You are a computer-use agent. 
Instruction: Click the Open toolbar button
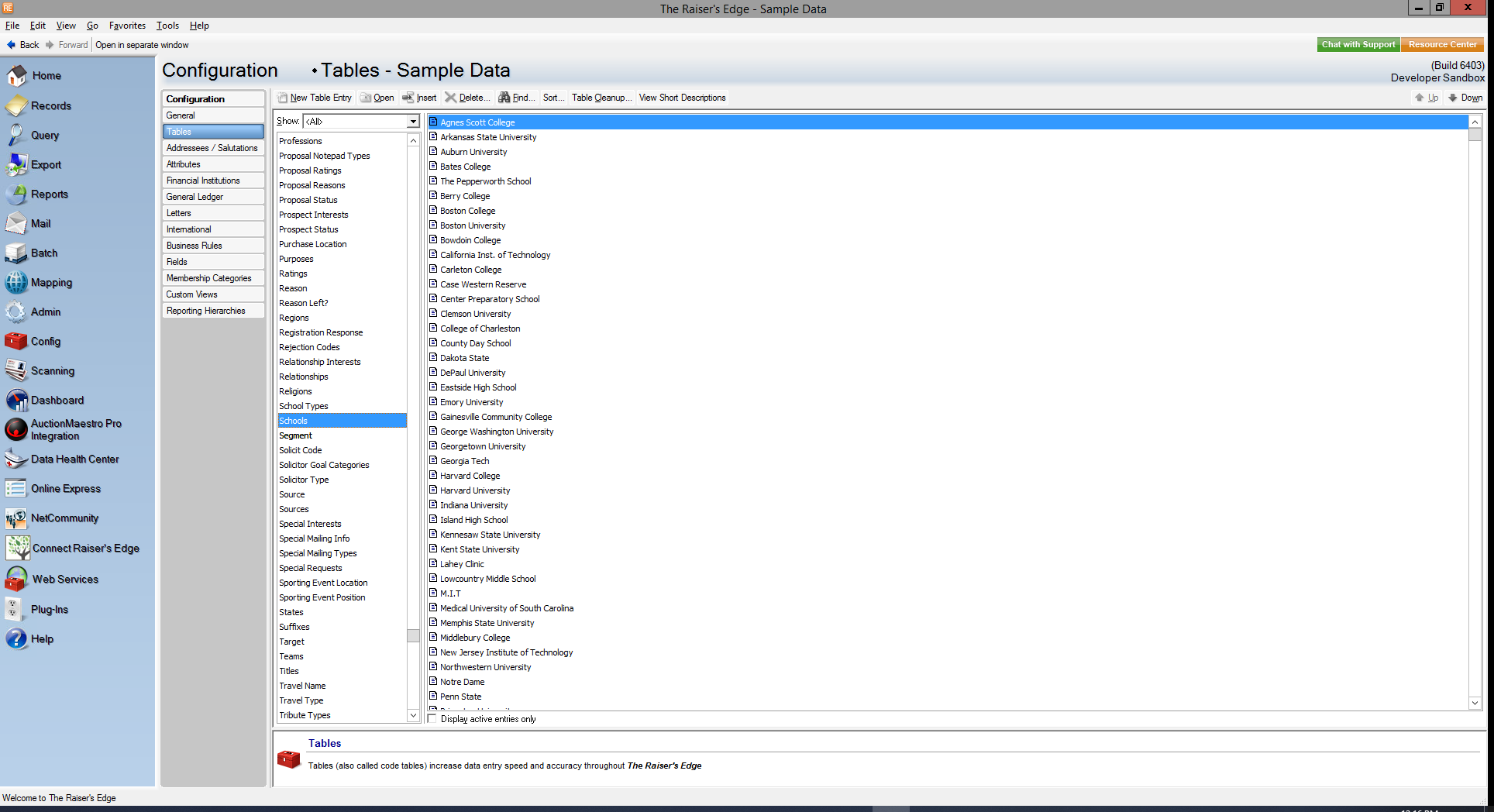(377, 98)
